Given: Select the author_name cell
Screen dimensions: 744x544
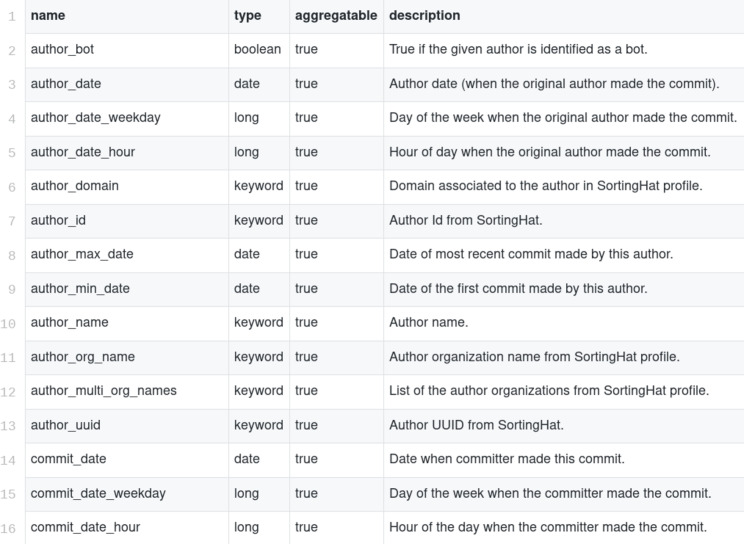Looking at the screenshot, I should (69, 322).
